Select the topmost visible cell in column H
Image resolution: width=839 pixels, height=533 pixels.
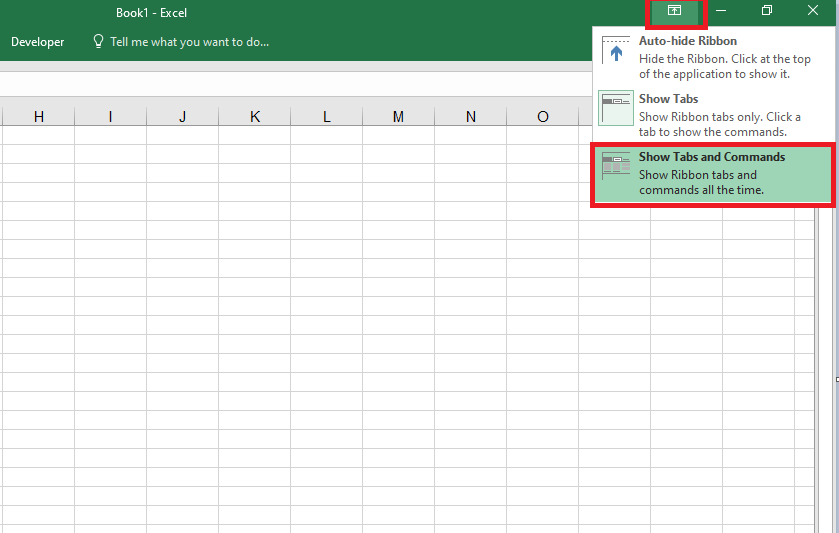click(38, 136)
